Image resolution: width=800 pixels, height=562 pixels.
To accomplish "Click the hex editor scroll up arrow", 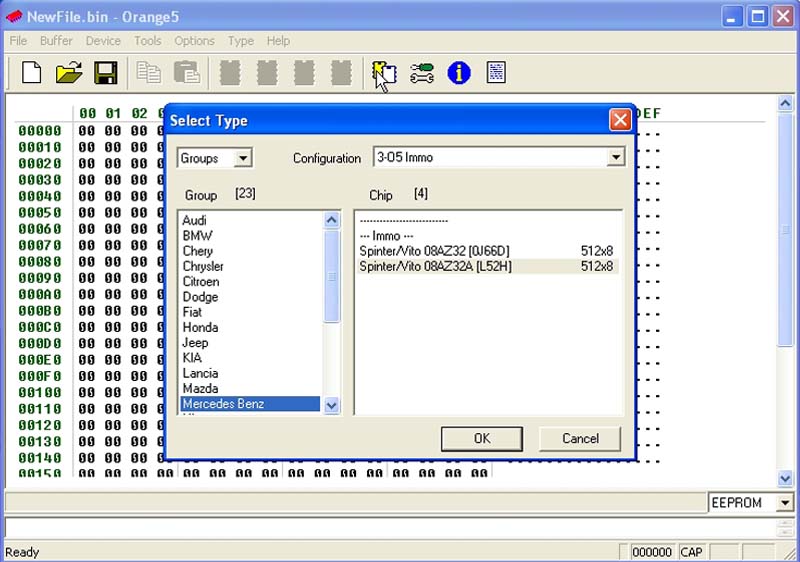I will pos(785,104).
